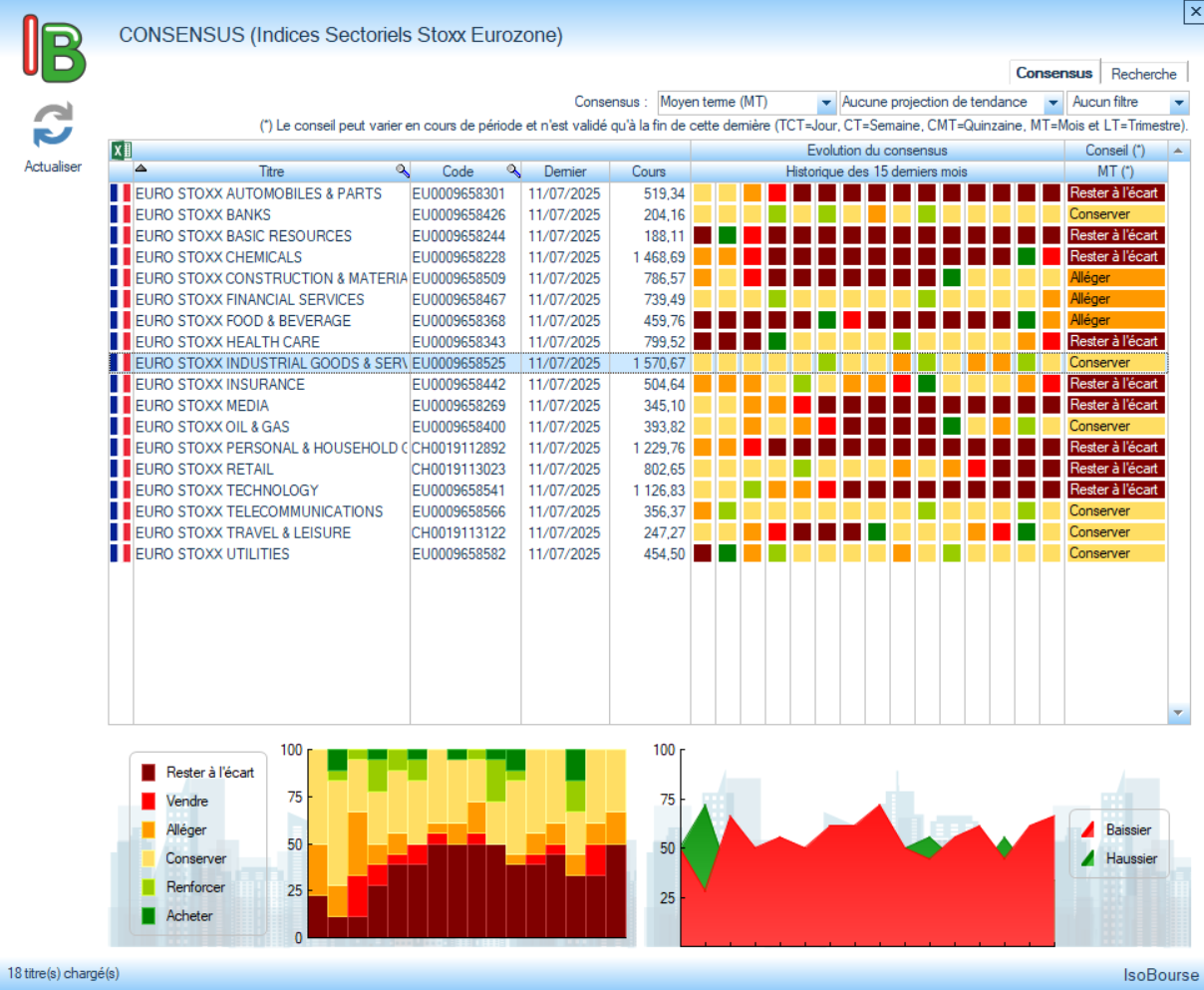1204x990 pixels.
Task: Click the flag icon of EURO STOXX CHEMICALS
Action: pos(121,256)
